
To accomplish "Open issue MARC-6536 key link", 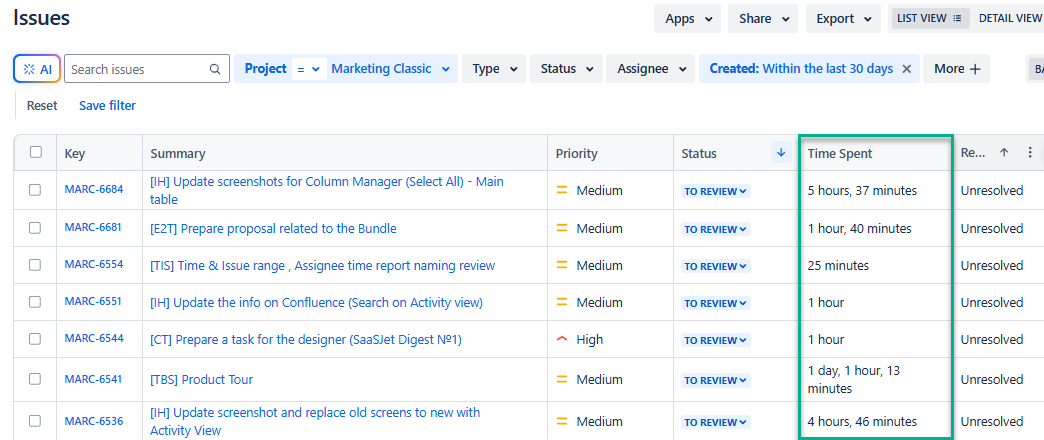I will pyautogui.click(x=94, y=420).
